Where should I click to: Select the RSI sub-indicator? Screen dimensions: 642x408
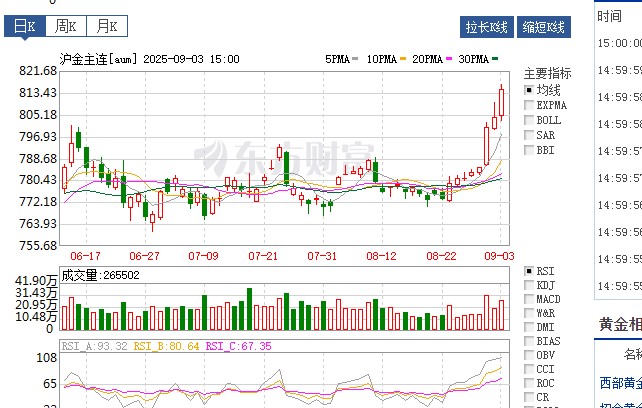[x=529, y=271]
